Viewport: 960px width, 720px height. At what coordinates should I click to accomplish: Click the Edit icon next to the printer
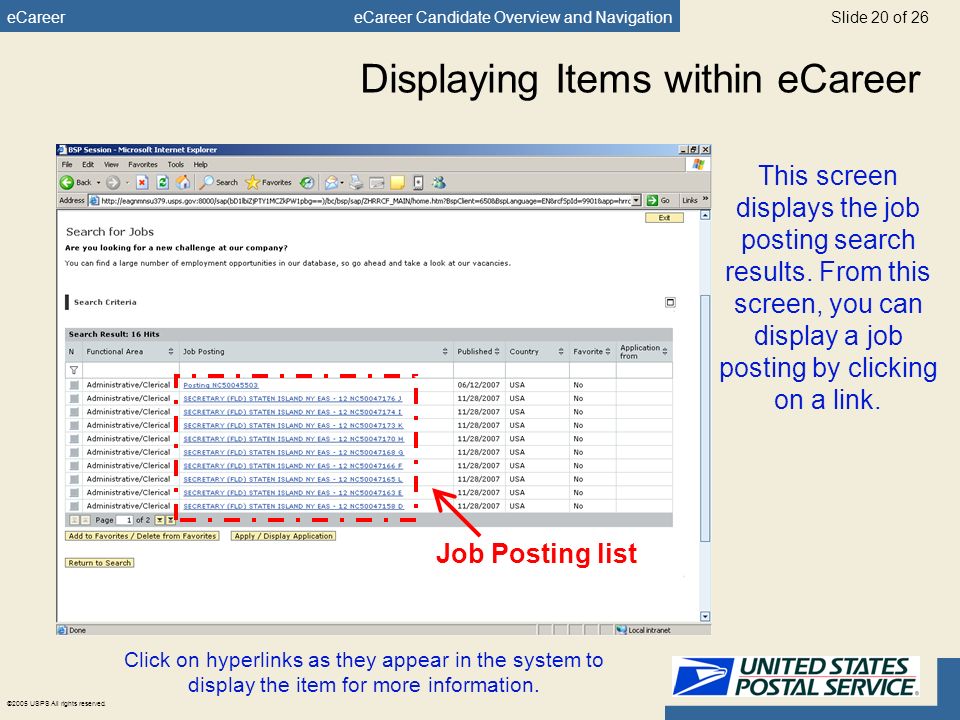(x=377, y=182)
